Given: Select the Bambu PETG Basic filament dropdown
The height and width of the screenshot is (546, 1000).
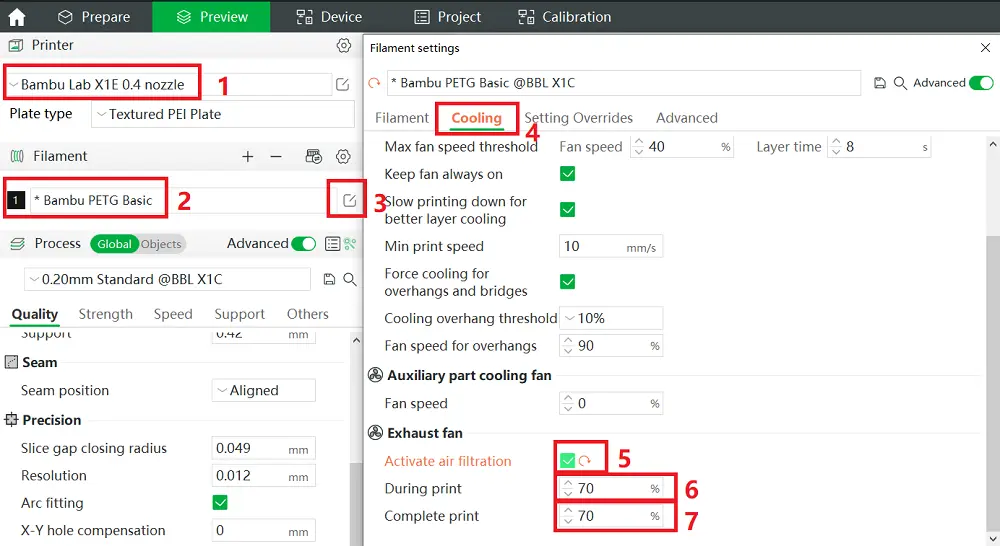Looking at the screenshot, I should coord(182,200).
